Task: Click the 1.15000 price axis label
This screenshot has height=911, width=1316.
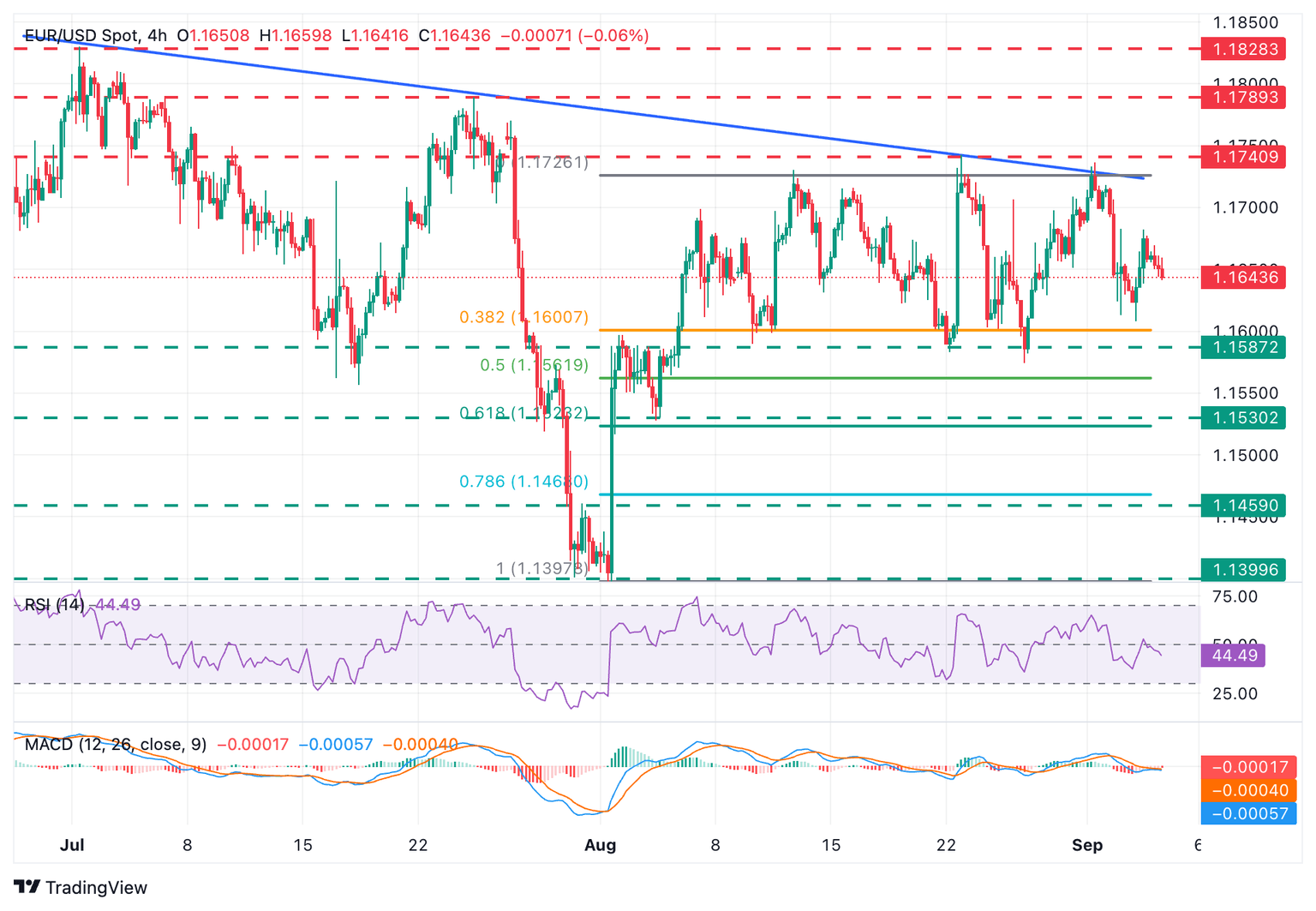Action: click(x=1245, y=455)
